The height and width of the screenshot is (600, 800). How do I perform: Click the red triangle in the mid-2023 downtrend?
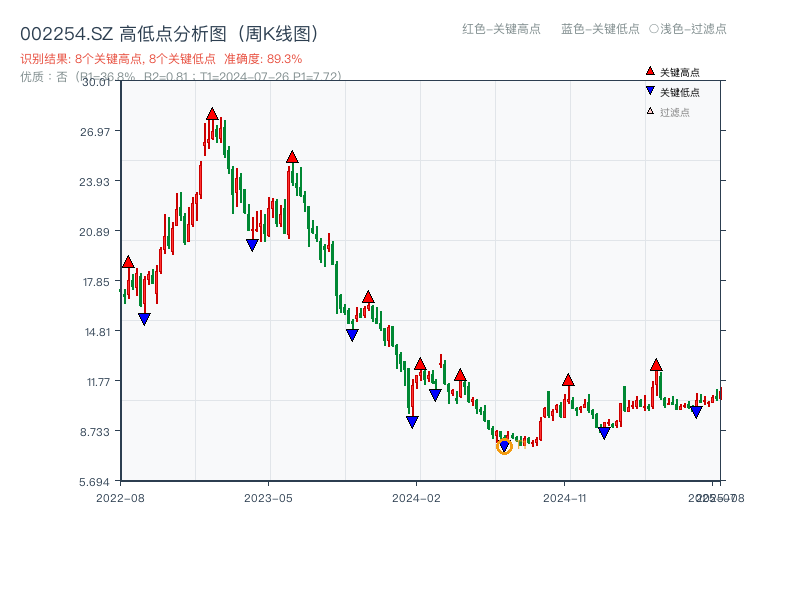coord(369,296)
